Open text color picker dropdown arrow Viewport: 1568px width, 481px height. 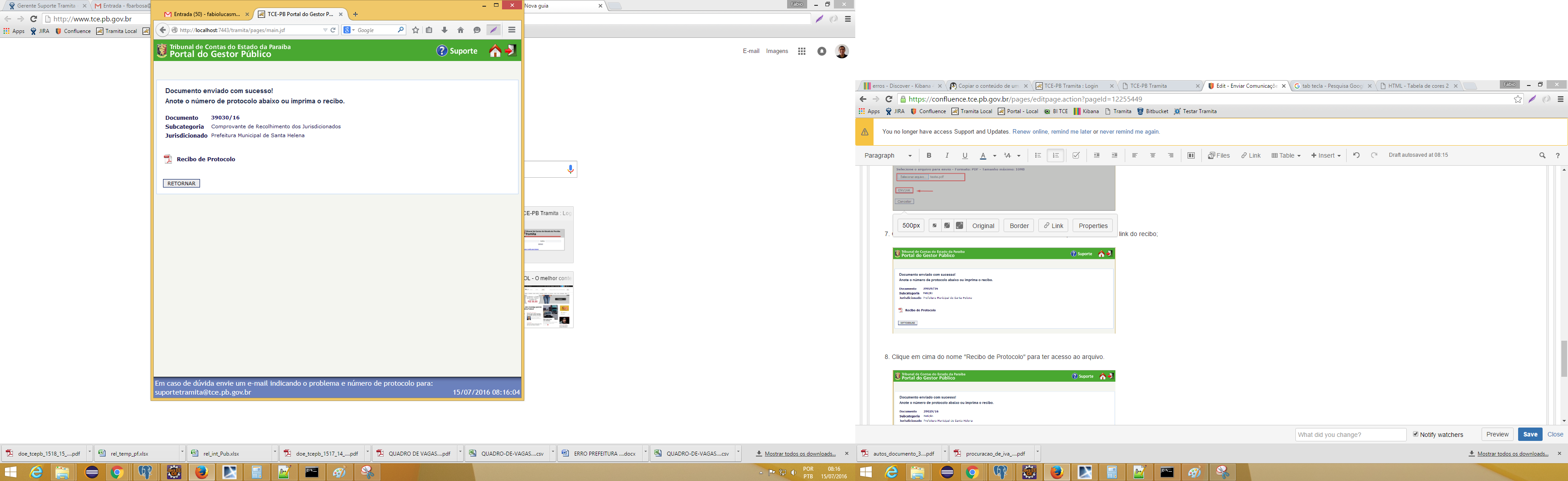tap(995, 156)
